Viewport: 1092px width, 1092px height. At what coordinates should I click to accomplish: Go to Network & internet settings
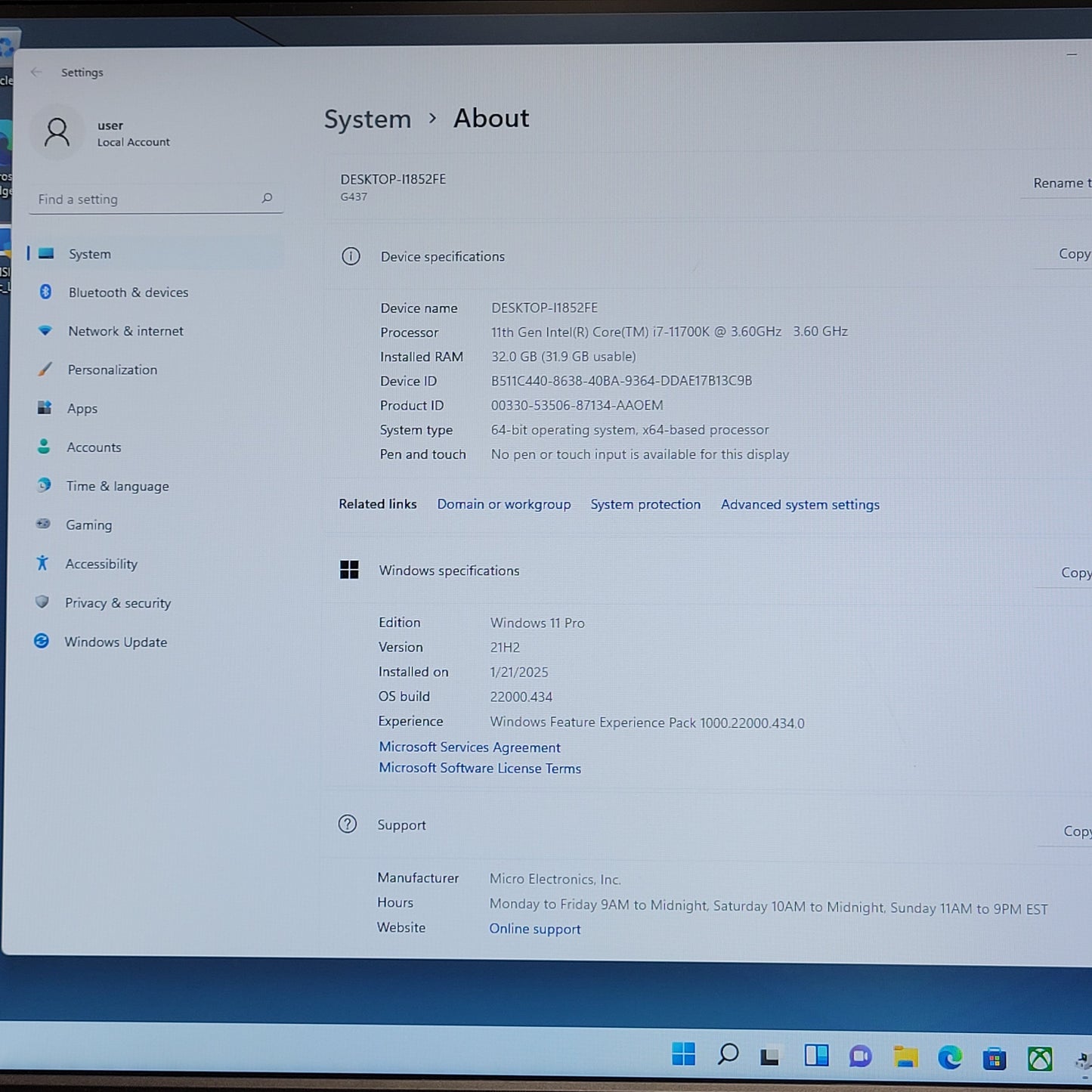155,331
